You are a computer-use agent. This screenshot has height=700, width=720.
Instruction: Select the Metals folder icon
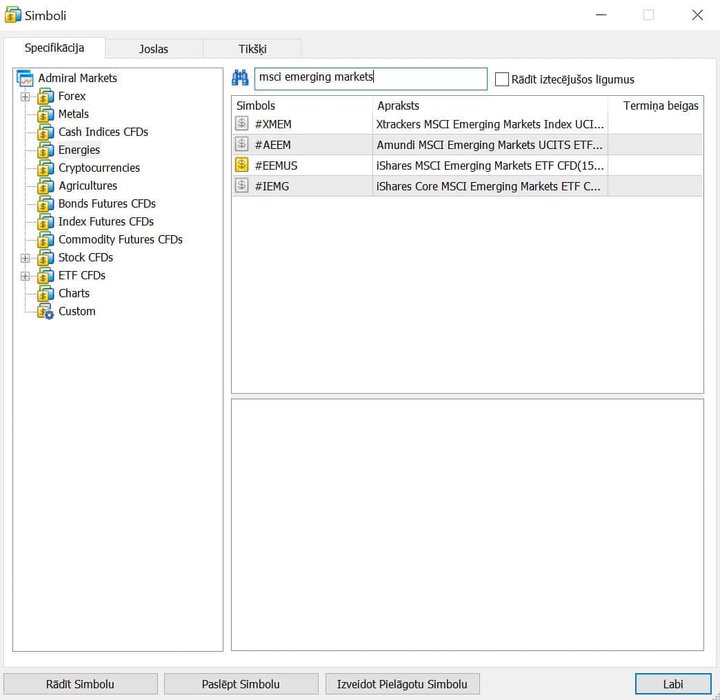click(45, 114)
